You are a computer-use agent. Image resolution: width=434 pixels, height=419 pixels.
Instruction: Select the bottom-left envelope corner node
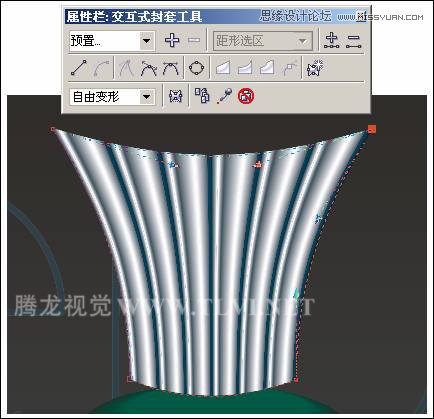(130, 378)
